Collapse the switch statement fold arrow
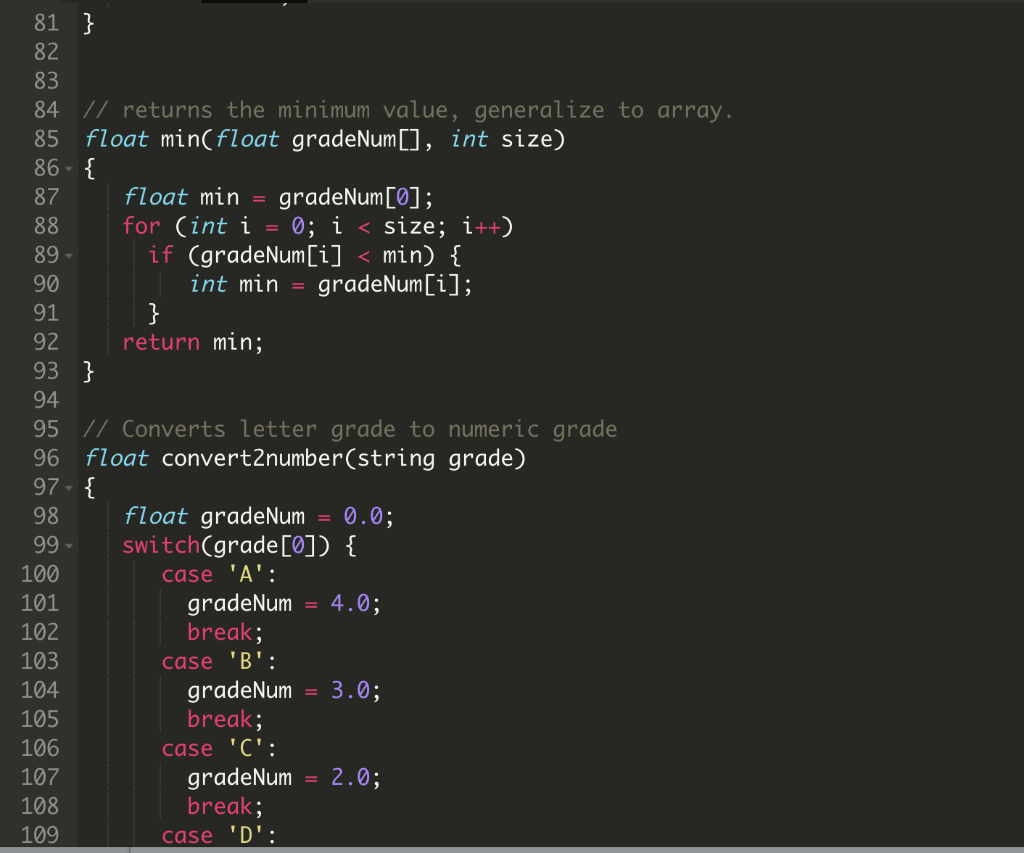Screen dimensions: 1024x853 tap(70, 545)
